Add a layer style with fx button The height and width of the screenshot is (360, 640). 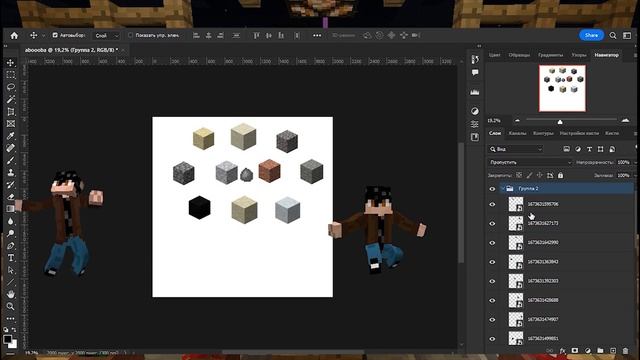pos(562,351)
